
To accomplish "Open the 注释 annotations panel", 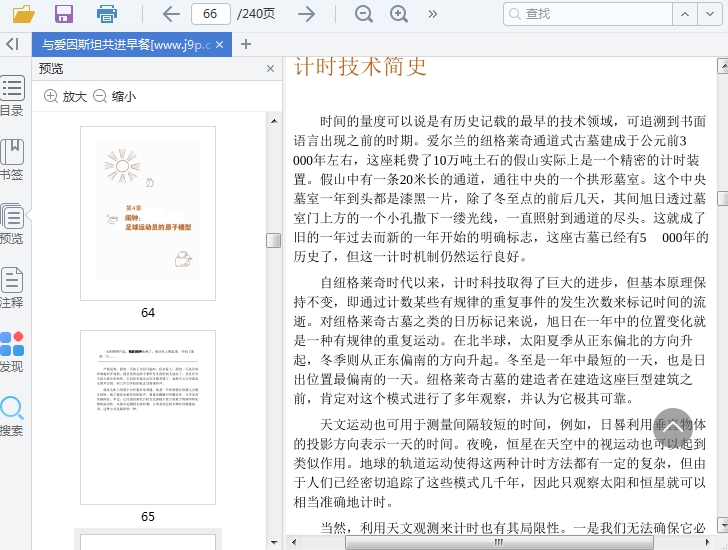I will (12, 288).
